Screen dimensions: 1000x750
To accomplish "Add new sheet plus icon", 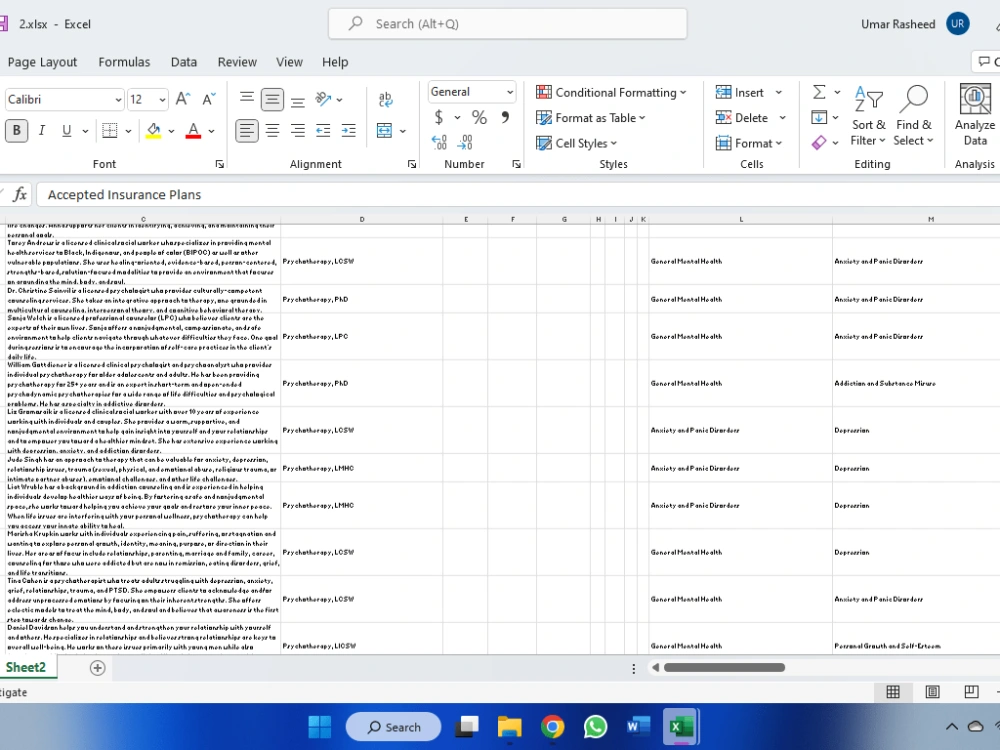I will click(98, 668).
